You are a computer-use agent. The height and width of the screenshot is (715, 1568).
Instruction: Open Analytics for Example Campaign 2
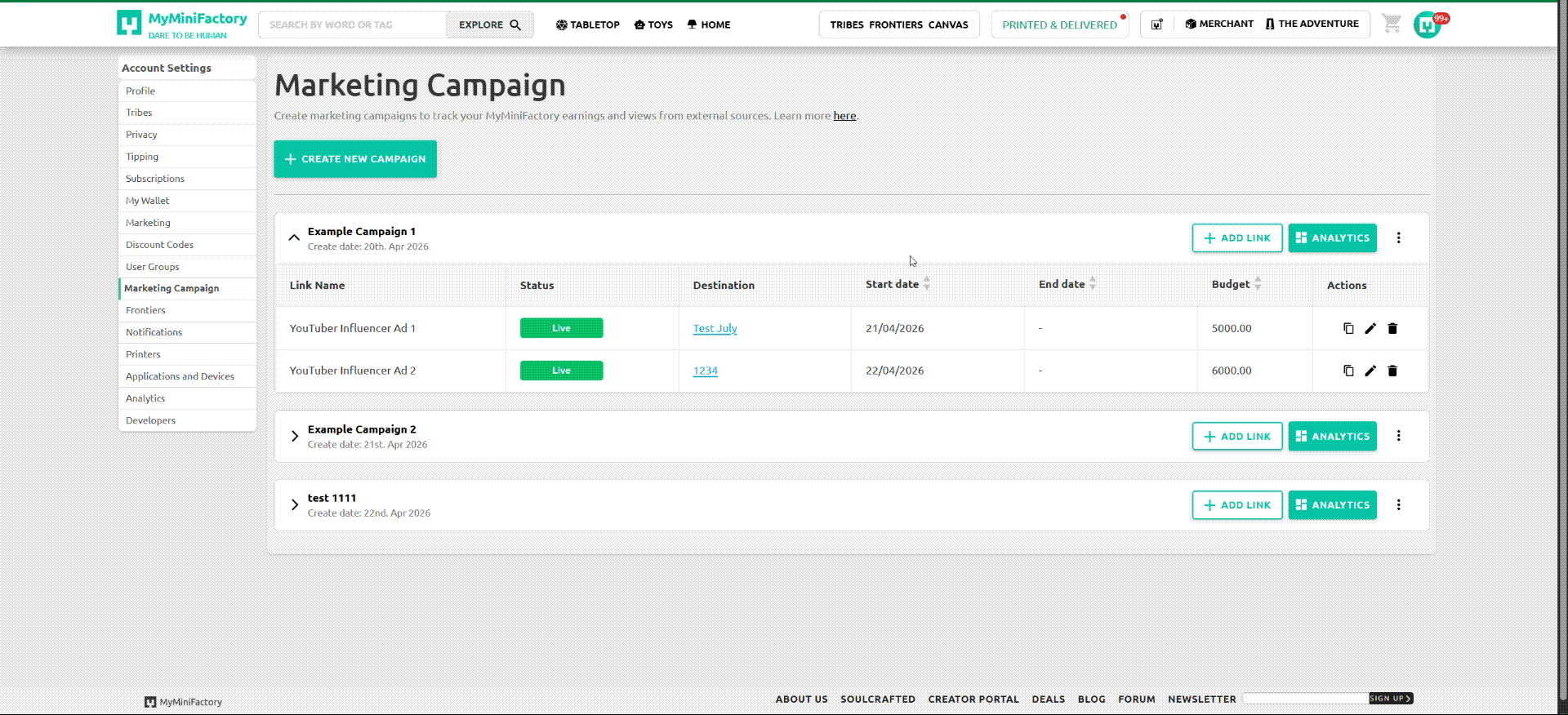click(1332, 436)
